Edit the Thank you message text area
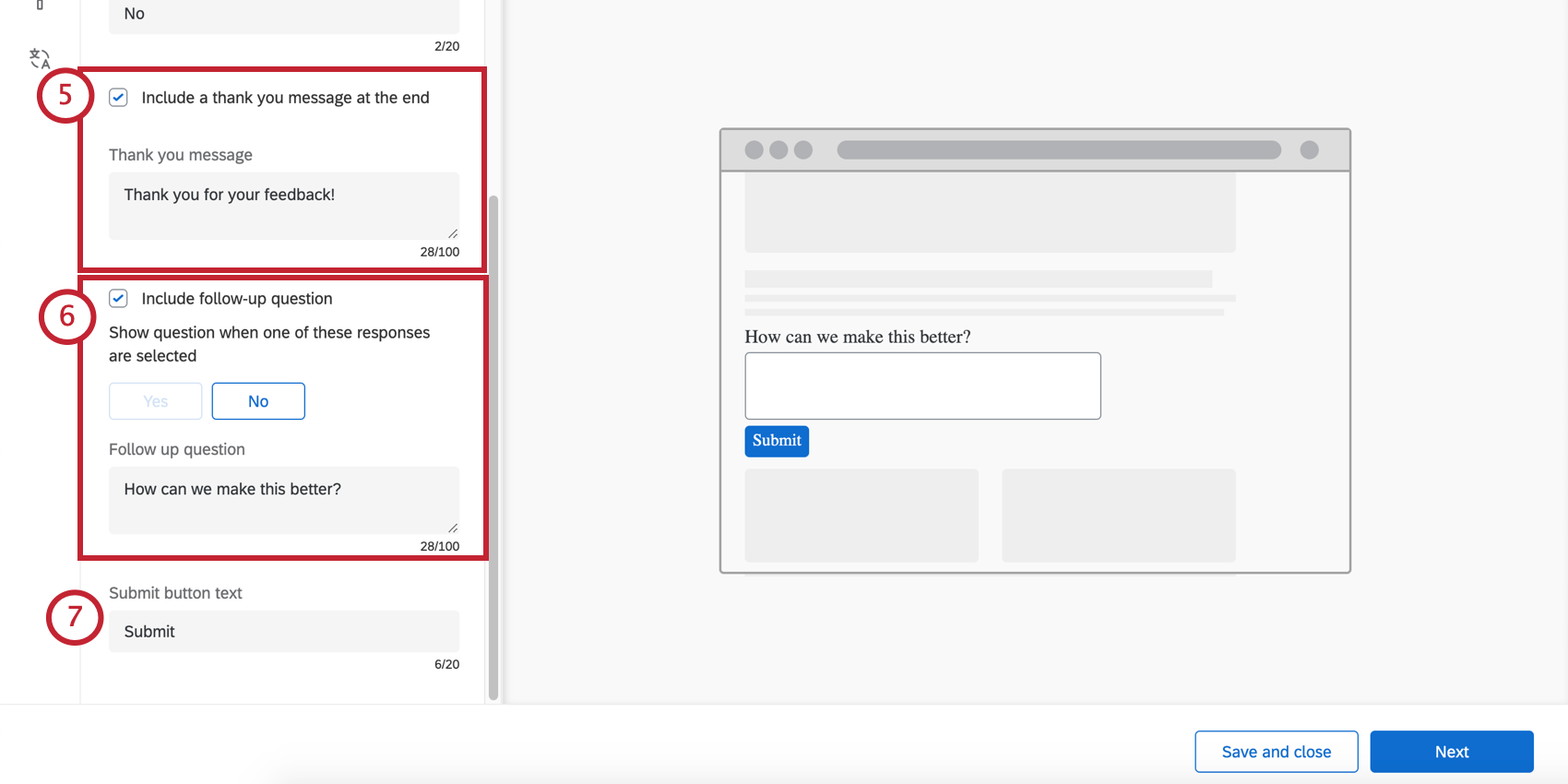The image size is (1568, 784). [x=284, y=206]
